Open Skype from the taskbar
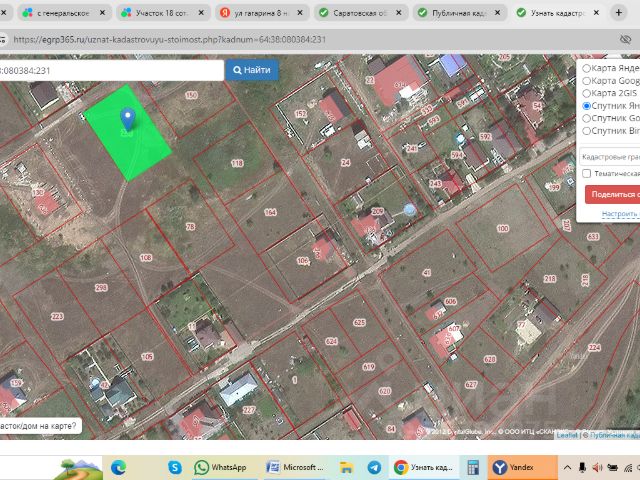The image size is (640, 480). point(175,467)
